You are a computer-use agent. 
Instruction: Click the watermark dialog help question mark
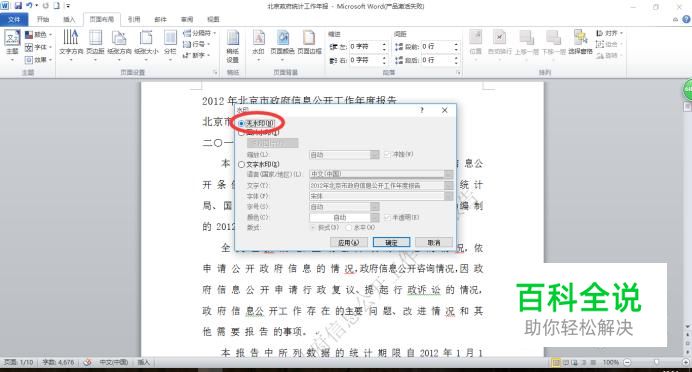coord(422,110)
